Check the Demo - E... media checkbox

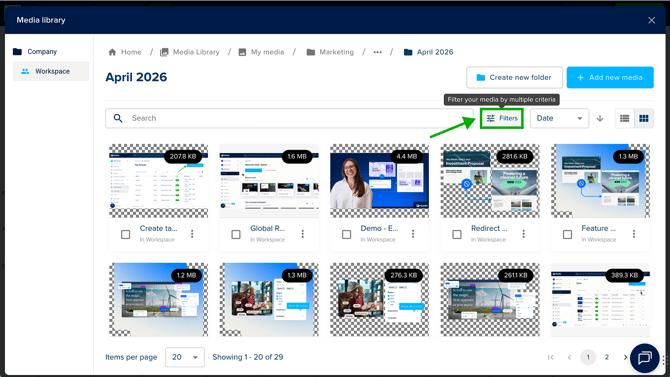click(347, 234)
